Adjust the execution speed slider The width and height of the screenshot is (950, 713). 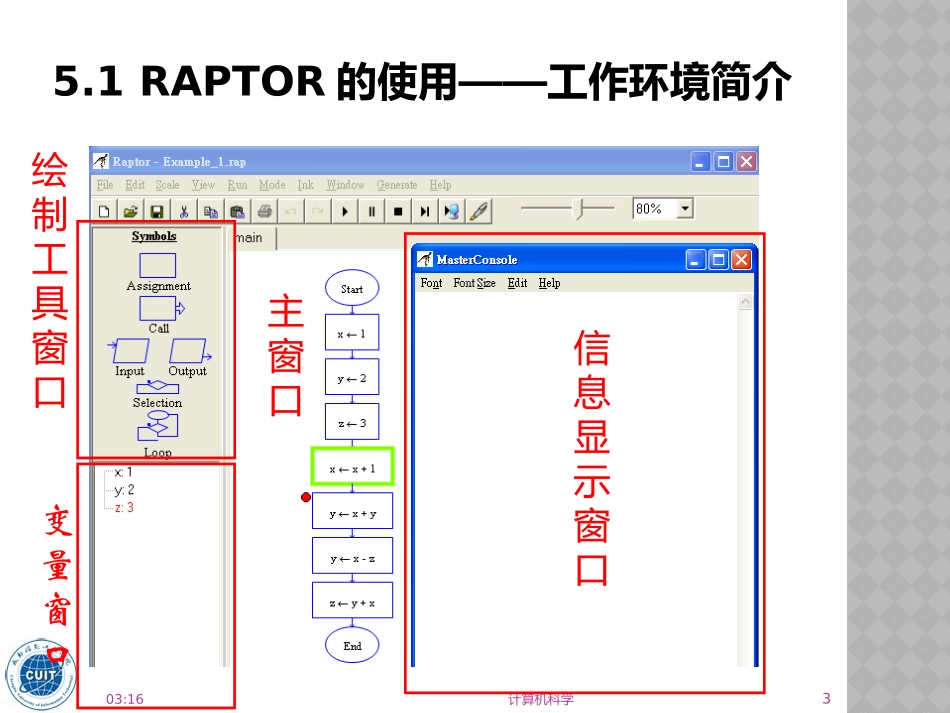(579, 209)
